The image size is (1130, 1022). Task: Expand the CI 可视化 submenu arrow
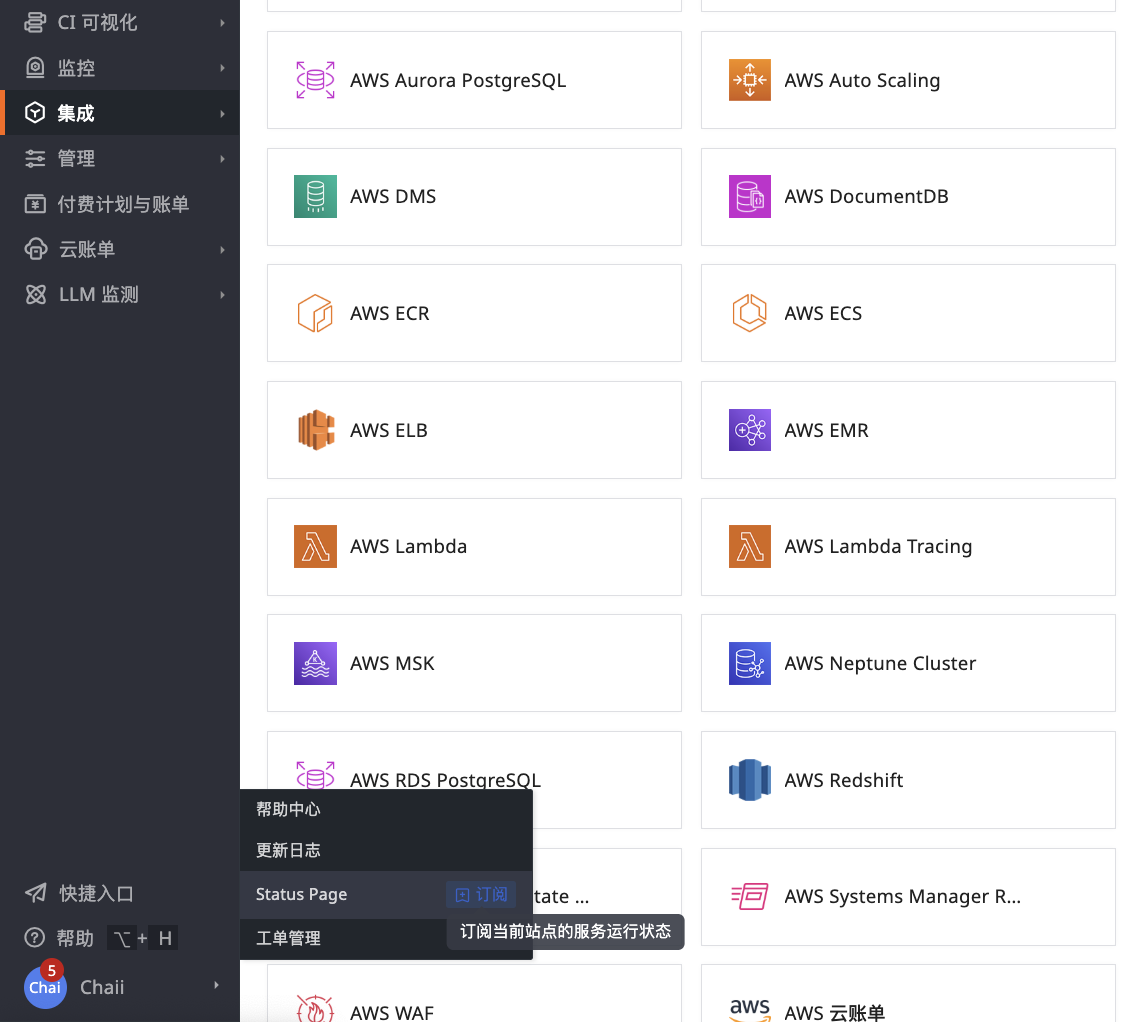point(222,23)
